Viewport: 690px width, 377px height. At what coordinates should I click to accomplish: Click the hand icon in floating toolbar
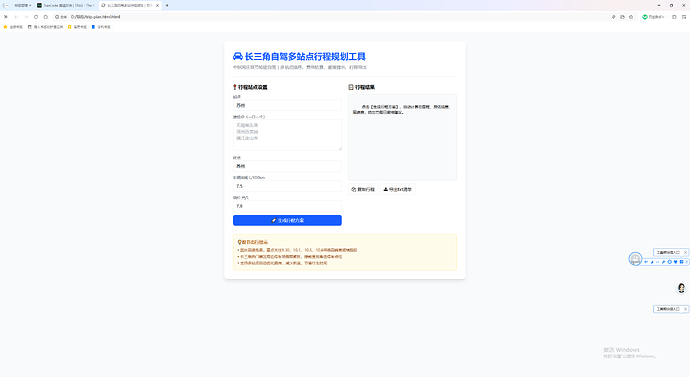(686, 262)
